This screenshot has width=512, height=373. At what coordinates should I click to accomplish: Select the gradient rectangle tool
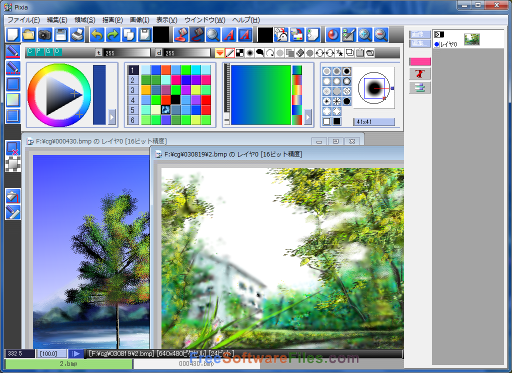point(13,100)
